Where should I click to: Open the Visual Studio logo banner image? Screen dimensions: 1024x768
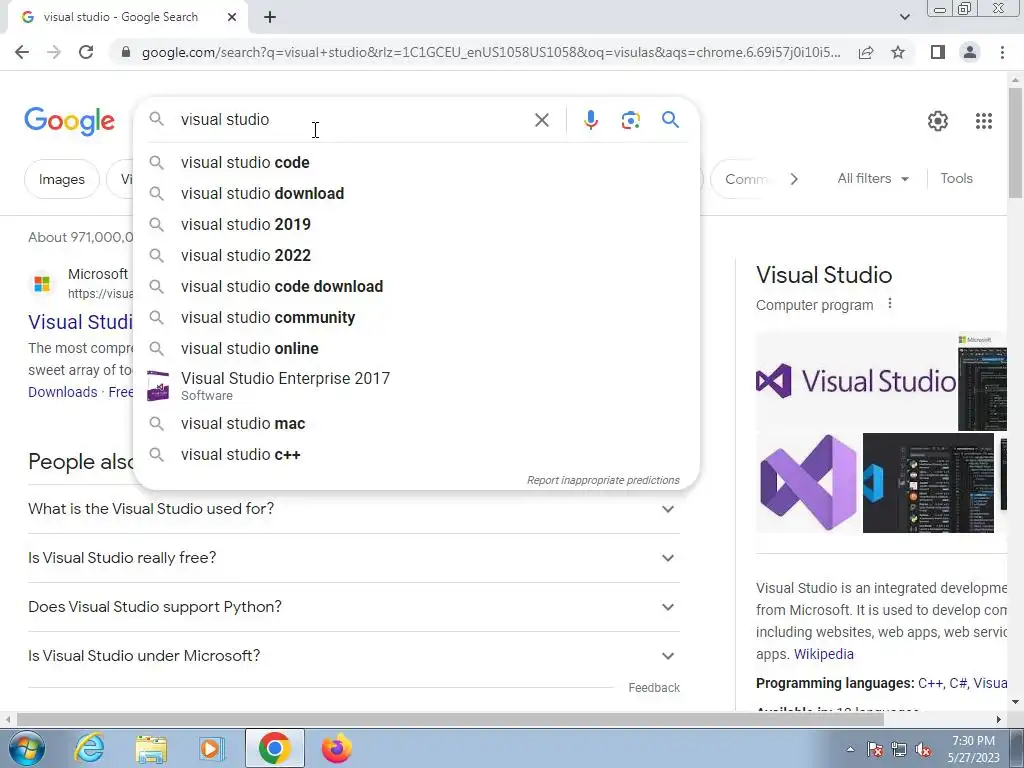(x=856, y=381)
